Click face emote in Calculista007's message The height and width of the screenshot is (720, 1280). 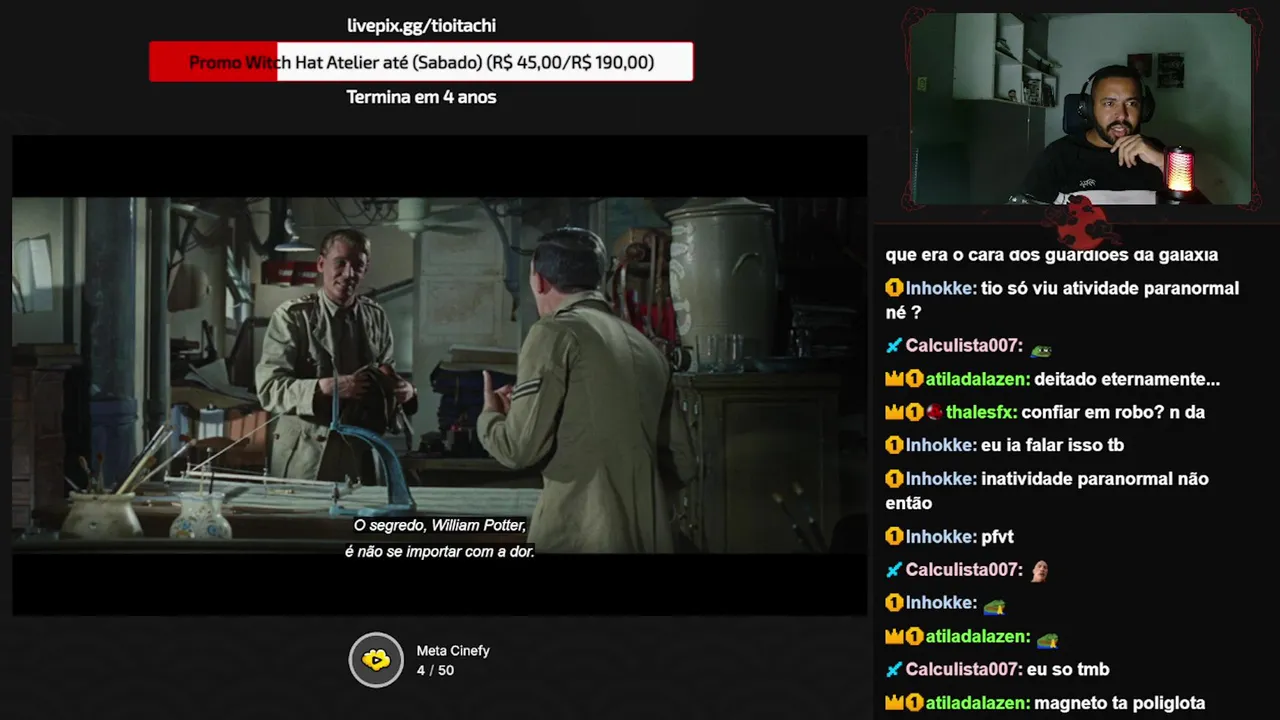(1039, 570)
